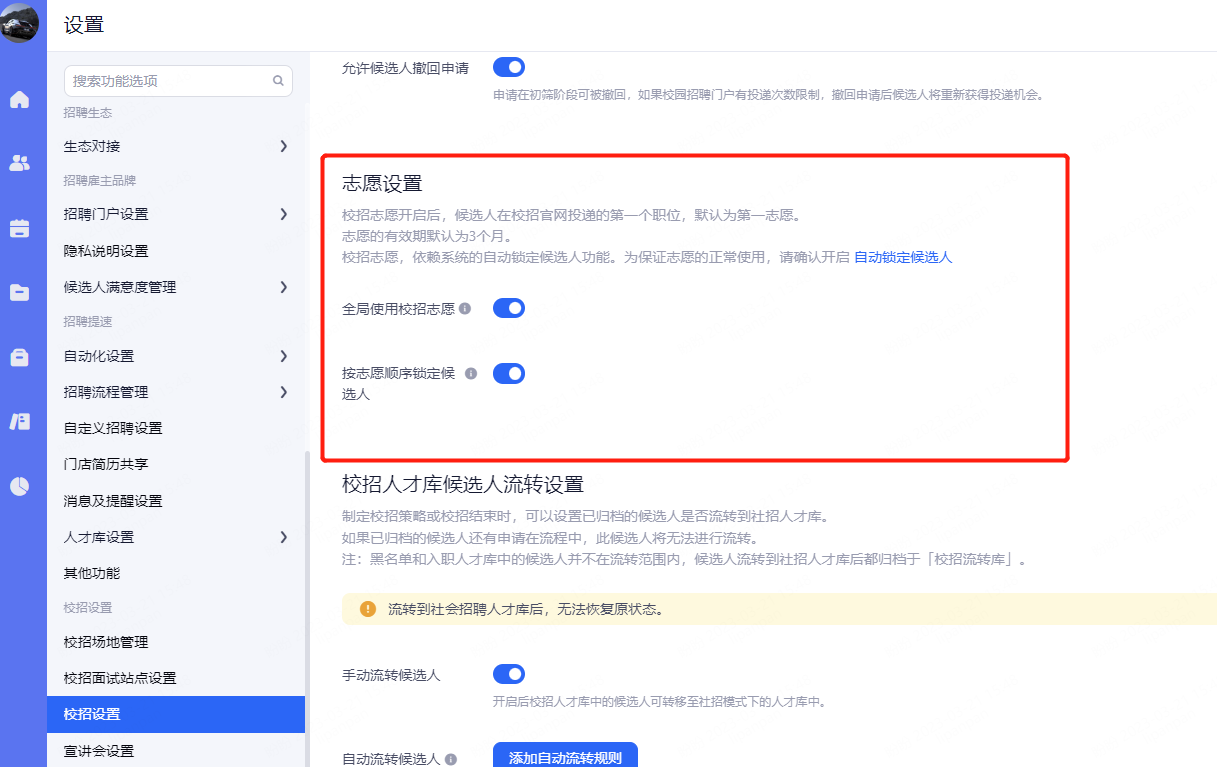Expand 人才库设置 submenu
The image size is (1217, 767).
(283, 537)
